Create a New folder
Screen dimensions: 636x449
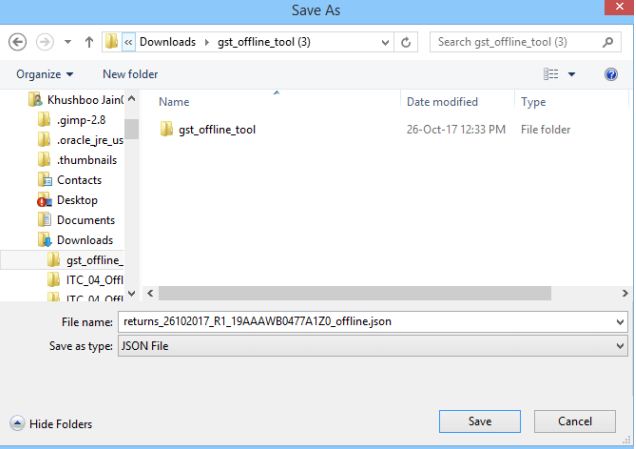coord(130,74)
